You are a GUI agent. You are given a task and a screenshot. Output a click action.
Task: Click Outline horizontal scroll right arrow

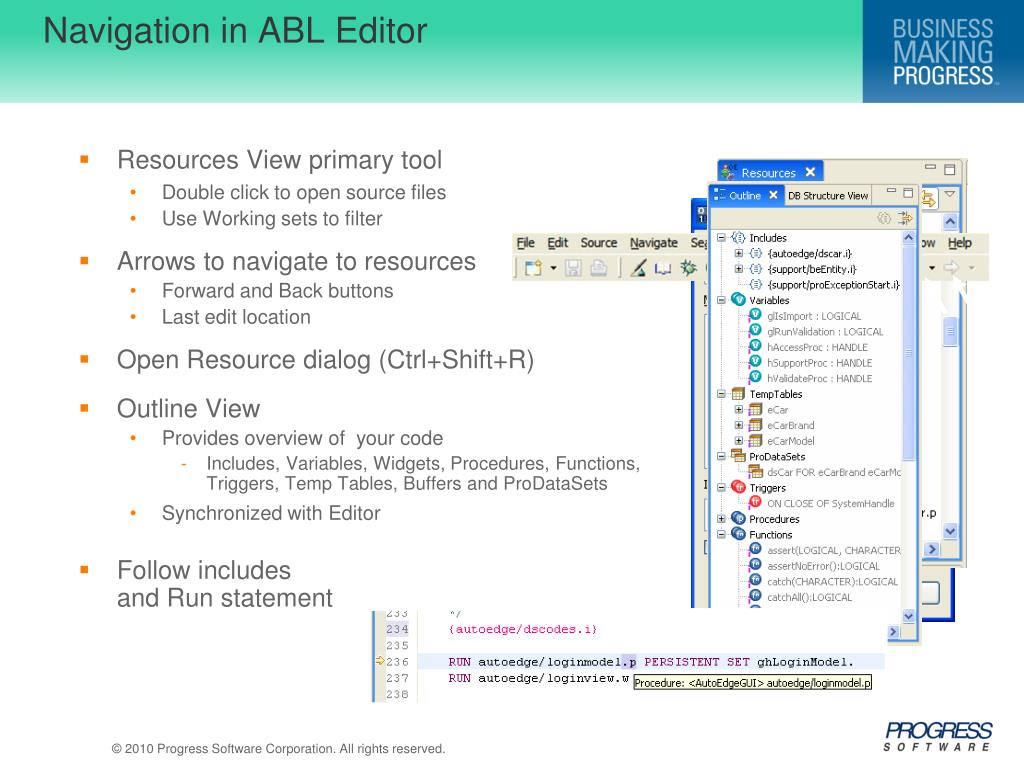pos(893,632)
